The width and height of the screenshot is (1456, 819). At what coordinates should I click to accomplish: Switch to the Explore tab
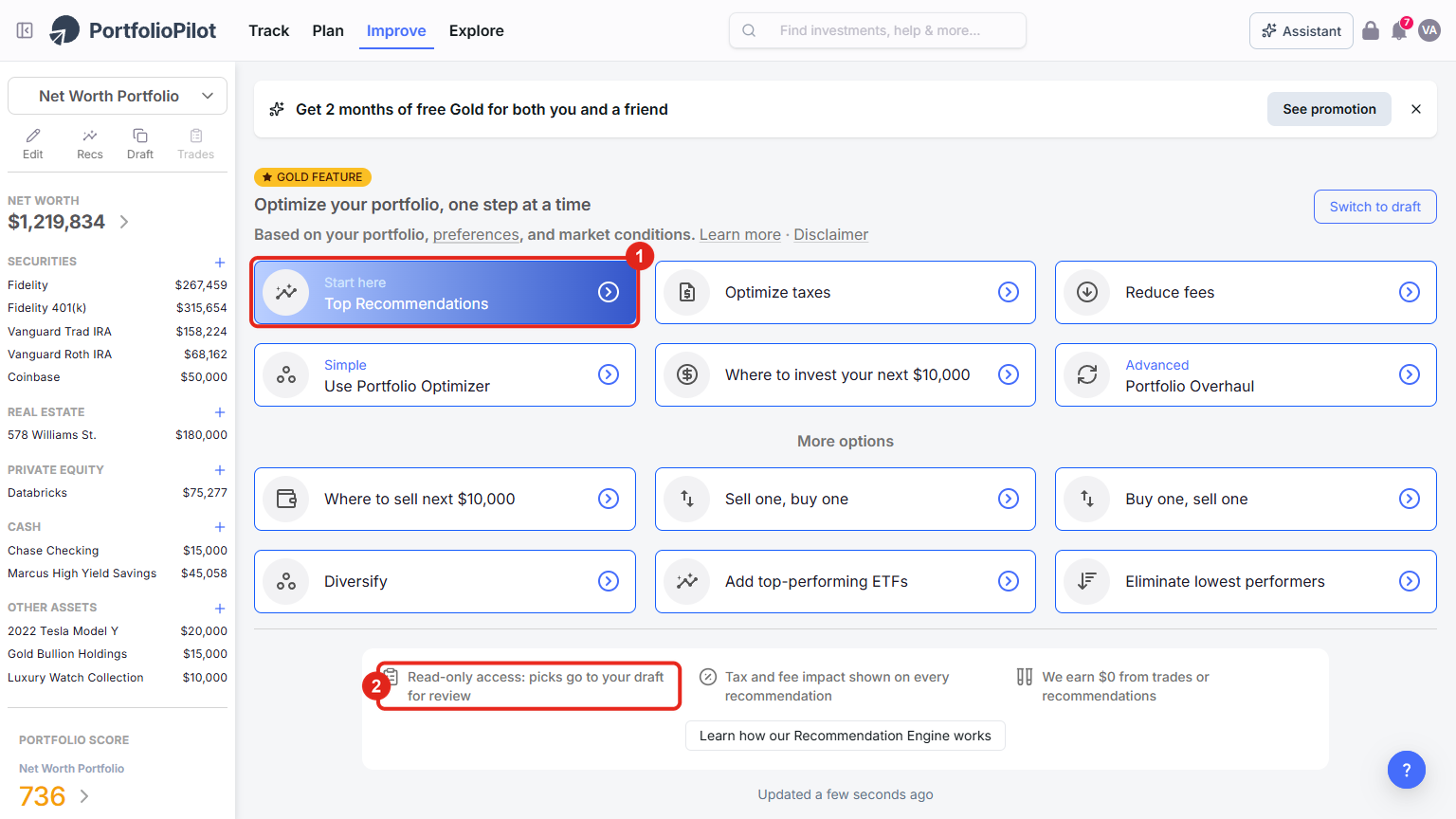[477, 30]
